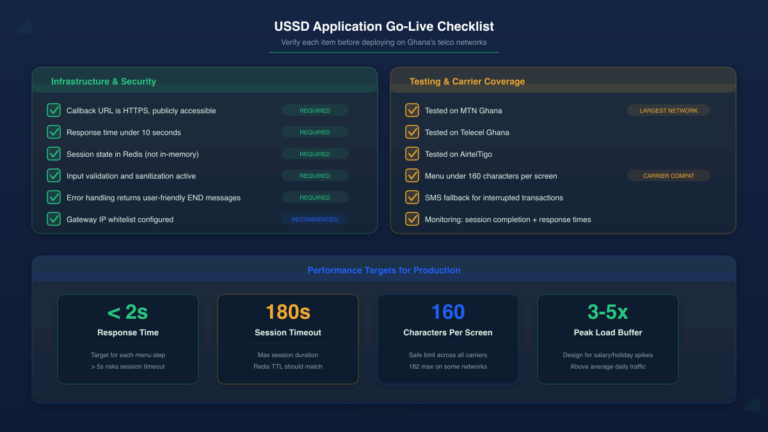Click REQUIRED badge beside Input validation item
The image size is (768, 432).
coord(315,176)
